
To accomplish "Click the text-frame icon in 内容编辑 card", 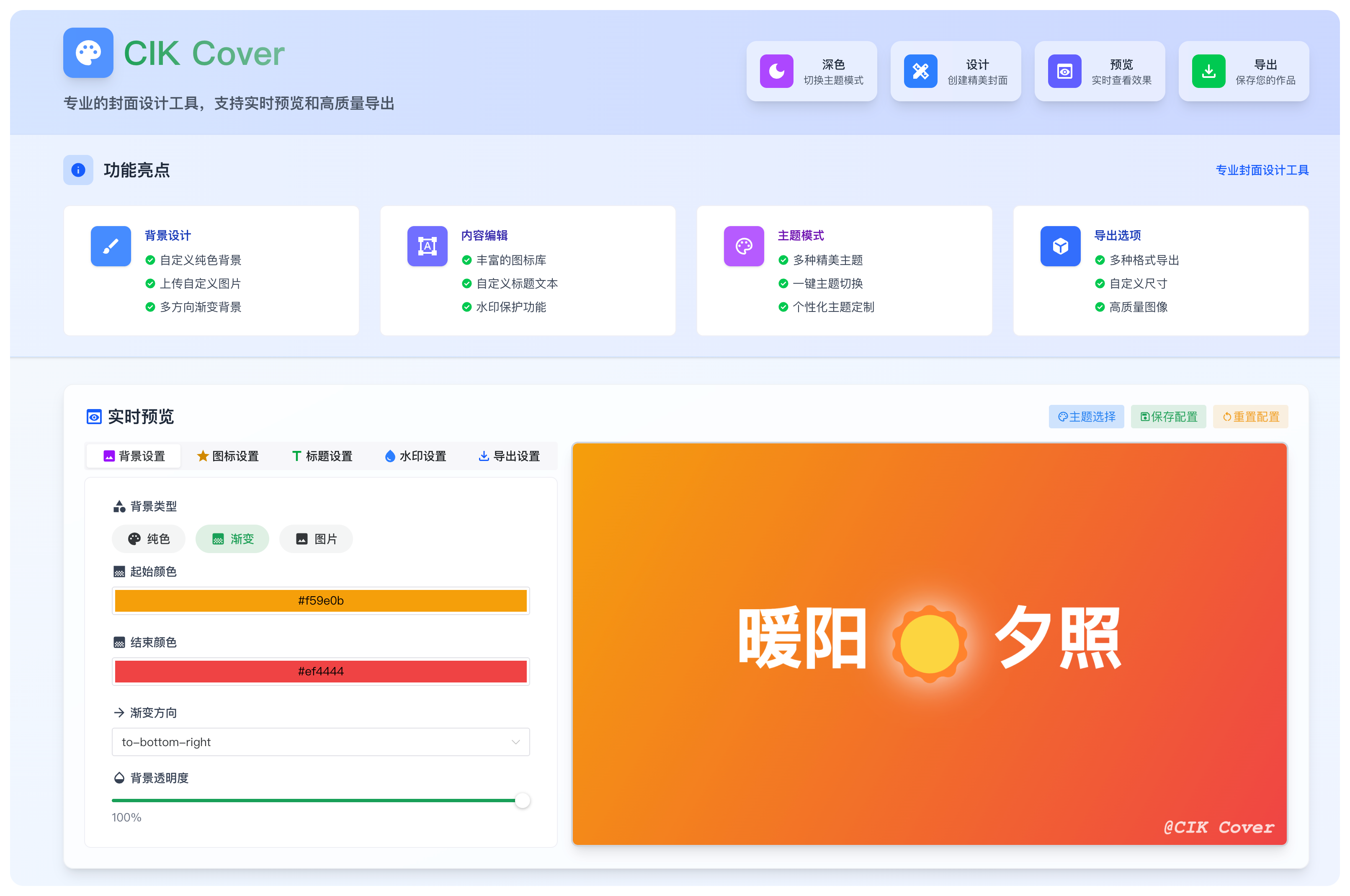I will pos(427,246).
